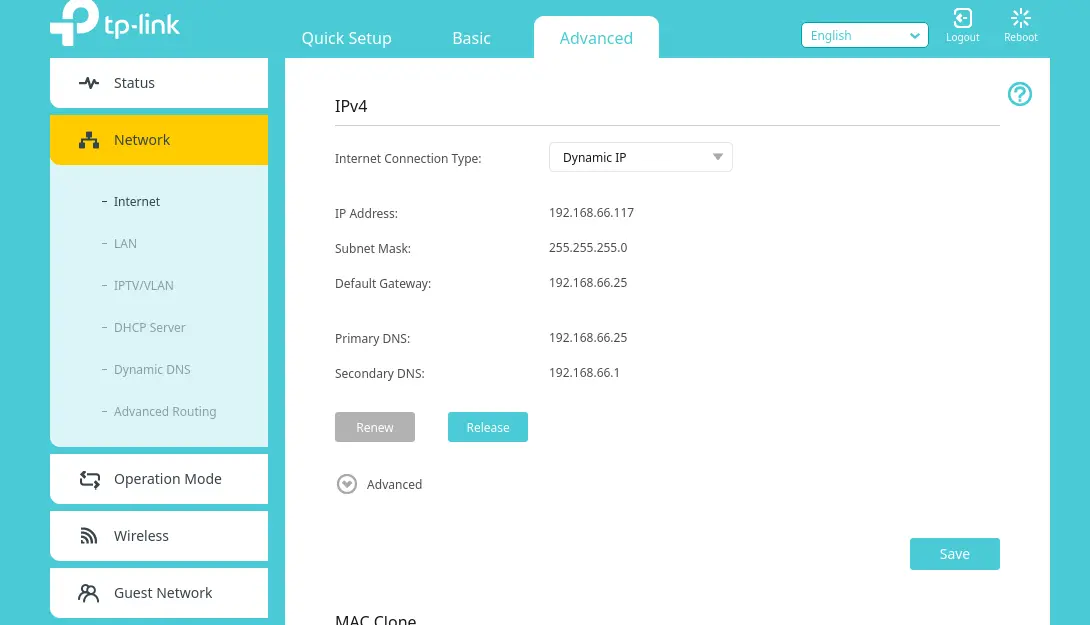Click the Logout icon
This screenshot has width=1090, height=625.
962,19
